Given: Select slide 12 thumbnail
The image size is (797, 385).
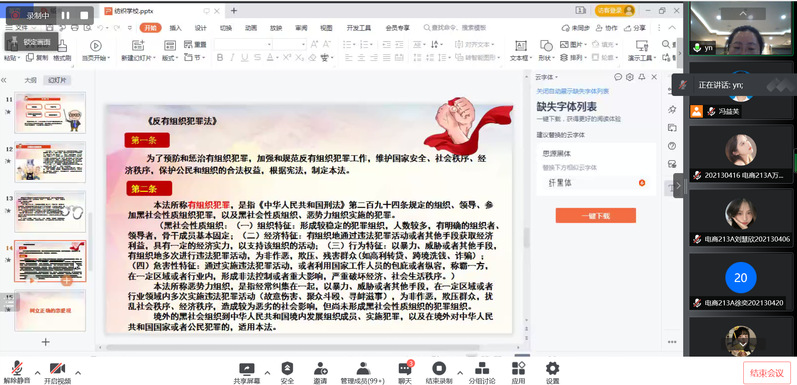Looking at the screenshot, I should [x=50, y=162].
